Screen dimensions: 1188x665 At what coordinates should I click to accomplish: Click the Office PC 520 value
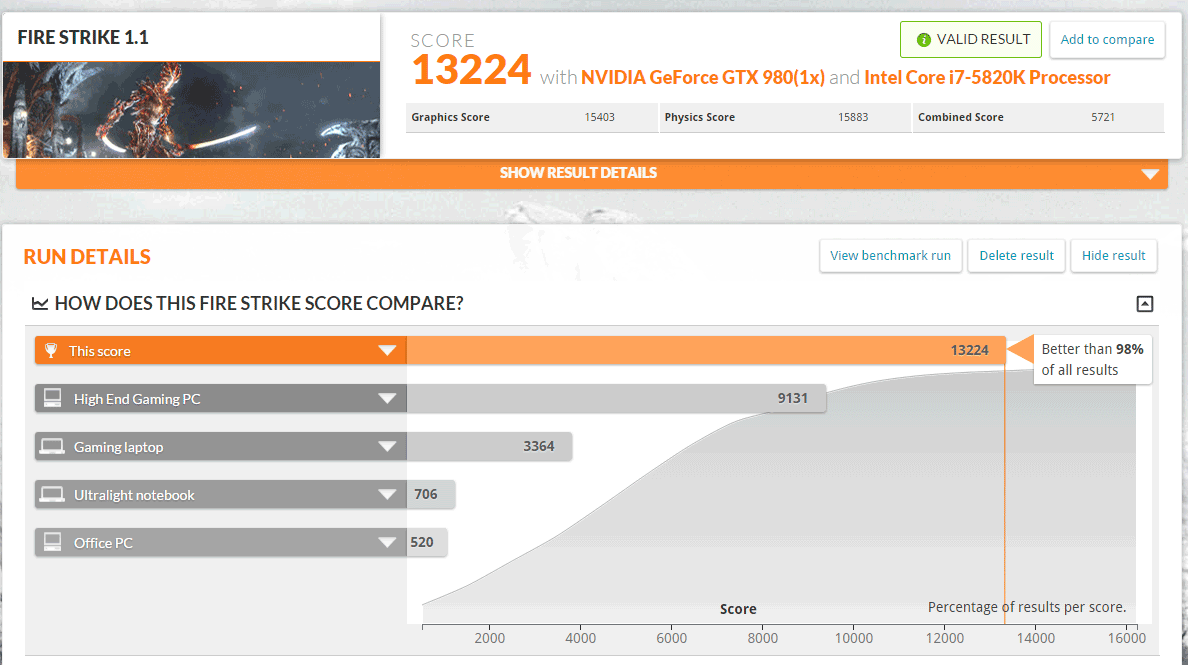coord(422,542)
